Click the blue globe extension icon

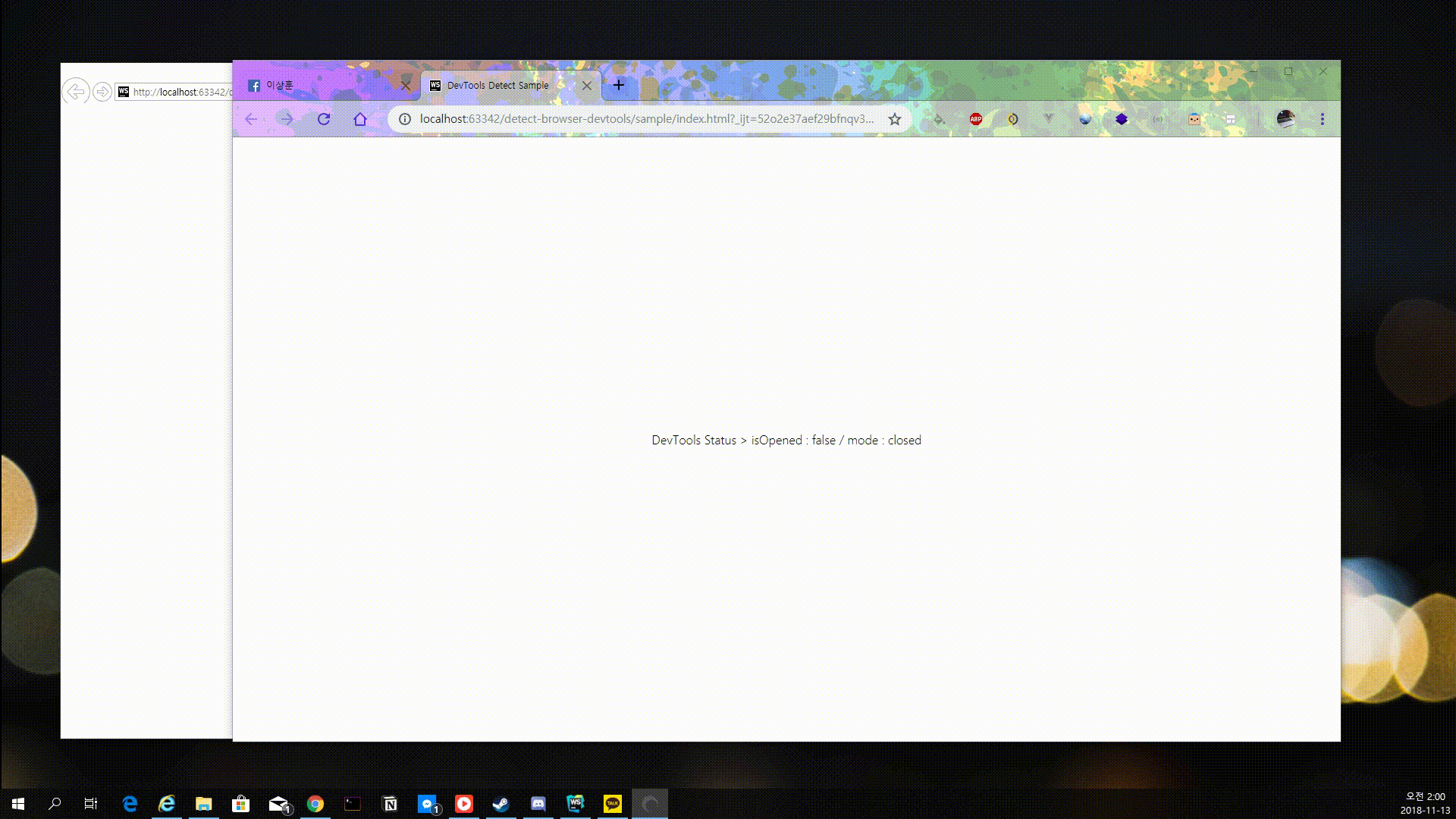point(1085,119)
